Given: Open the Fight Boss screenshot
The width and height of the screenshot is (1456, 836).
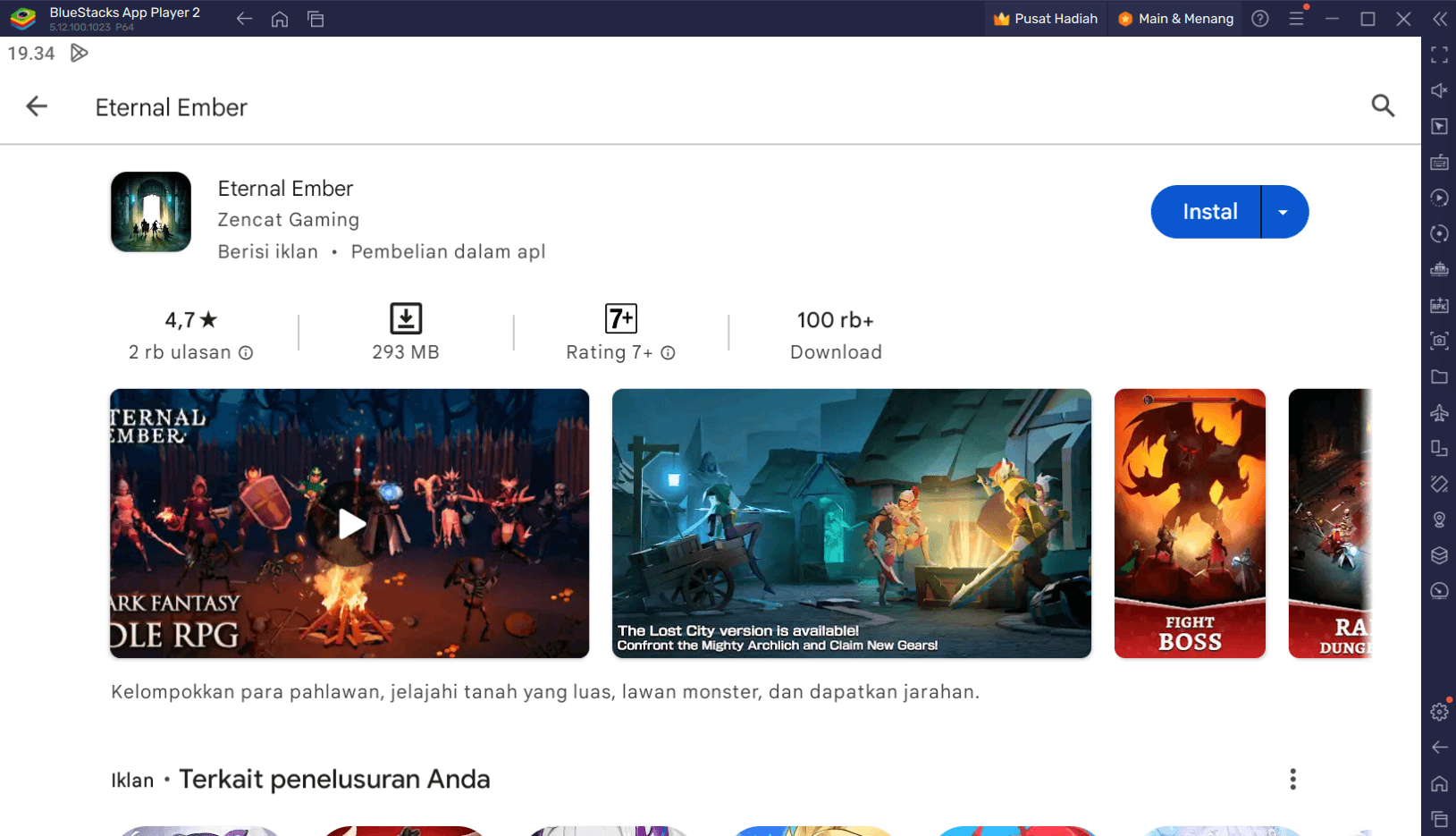Looking at the screenshot, I should point(1190,524).
